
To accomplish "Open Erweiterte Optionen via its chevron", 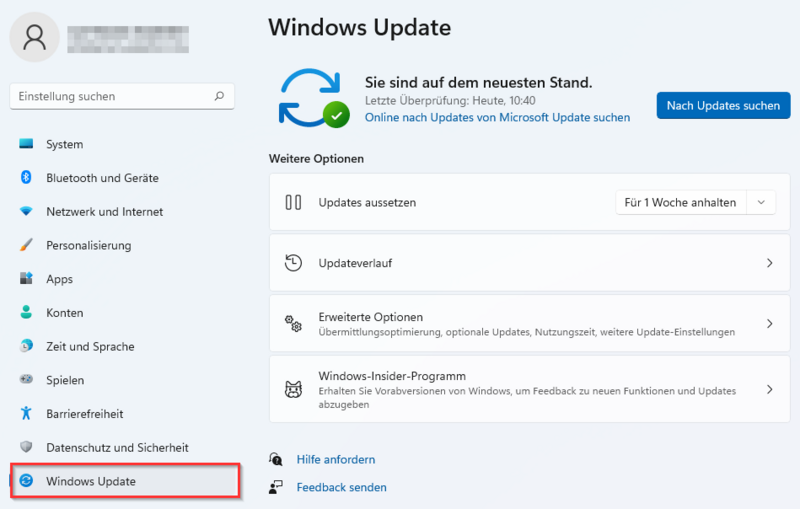I will [x=770, y=324].
